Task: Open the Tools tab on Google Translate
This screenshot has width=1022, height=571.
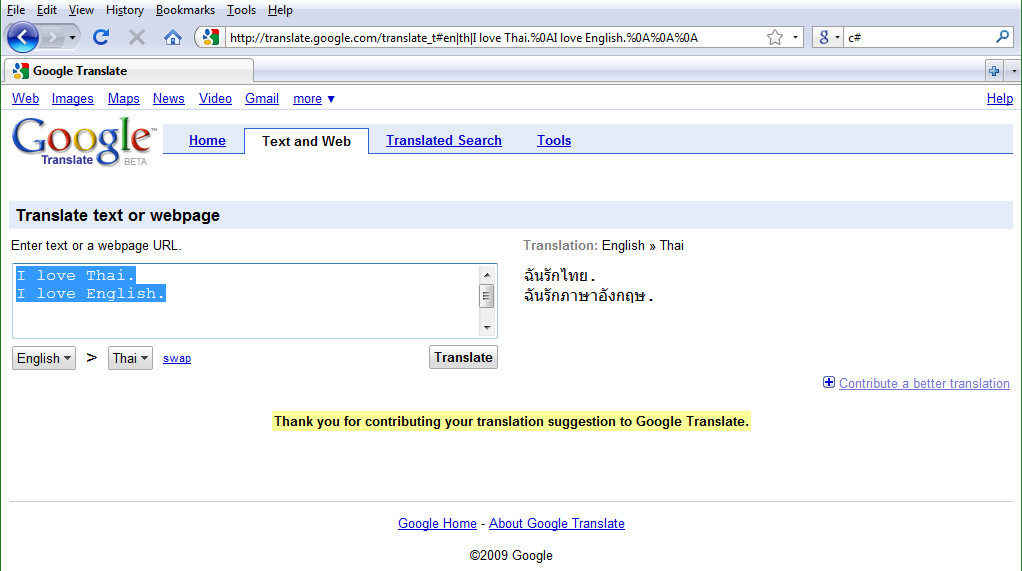Action: coord(554,140)
